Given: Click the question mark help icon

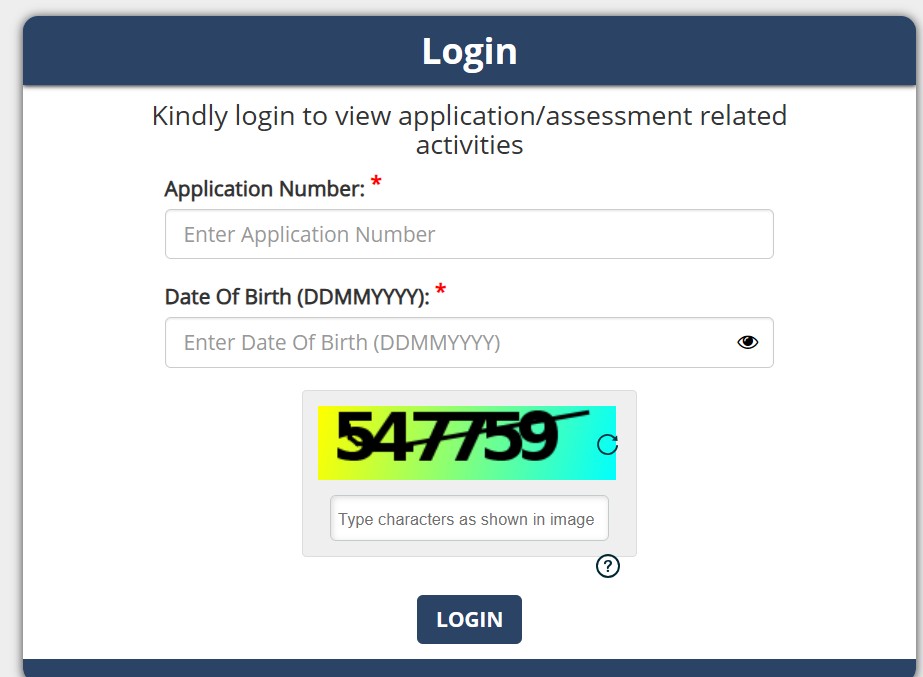Looking at the screenshot, I should 607,567.
